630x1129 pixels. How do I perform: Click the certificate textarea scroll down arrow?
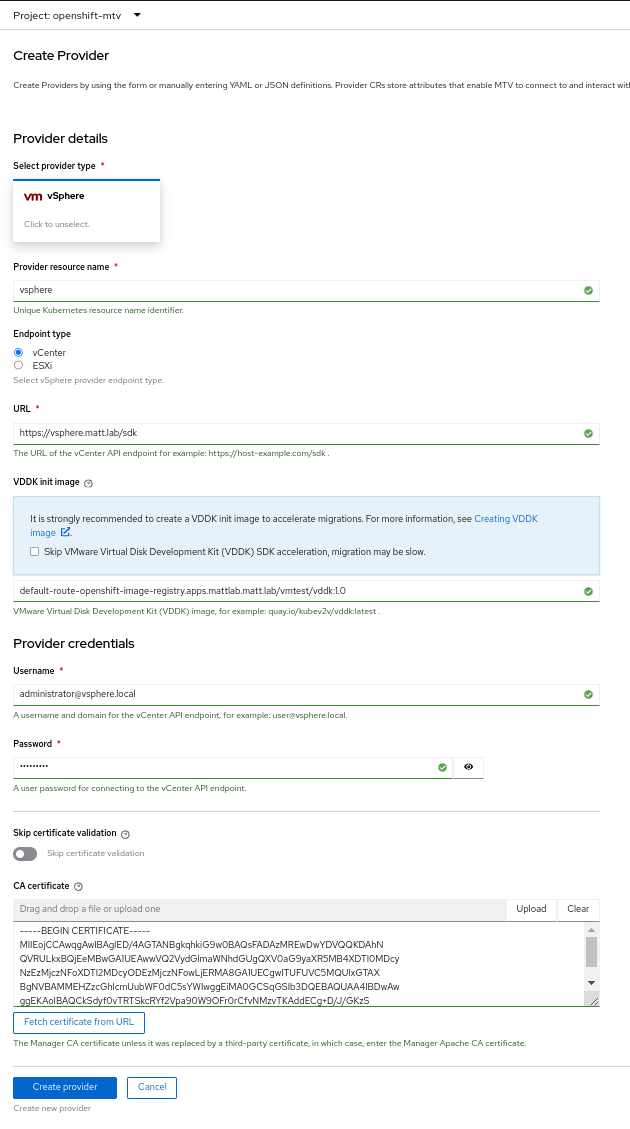click(591, 983)
